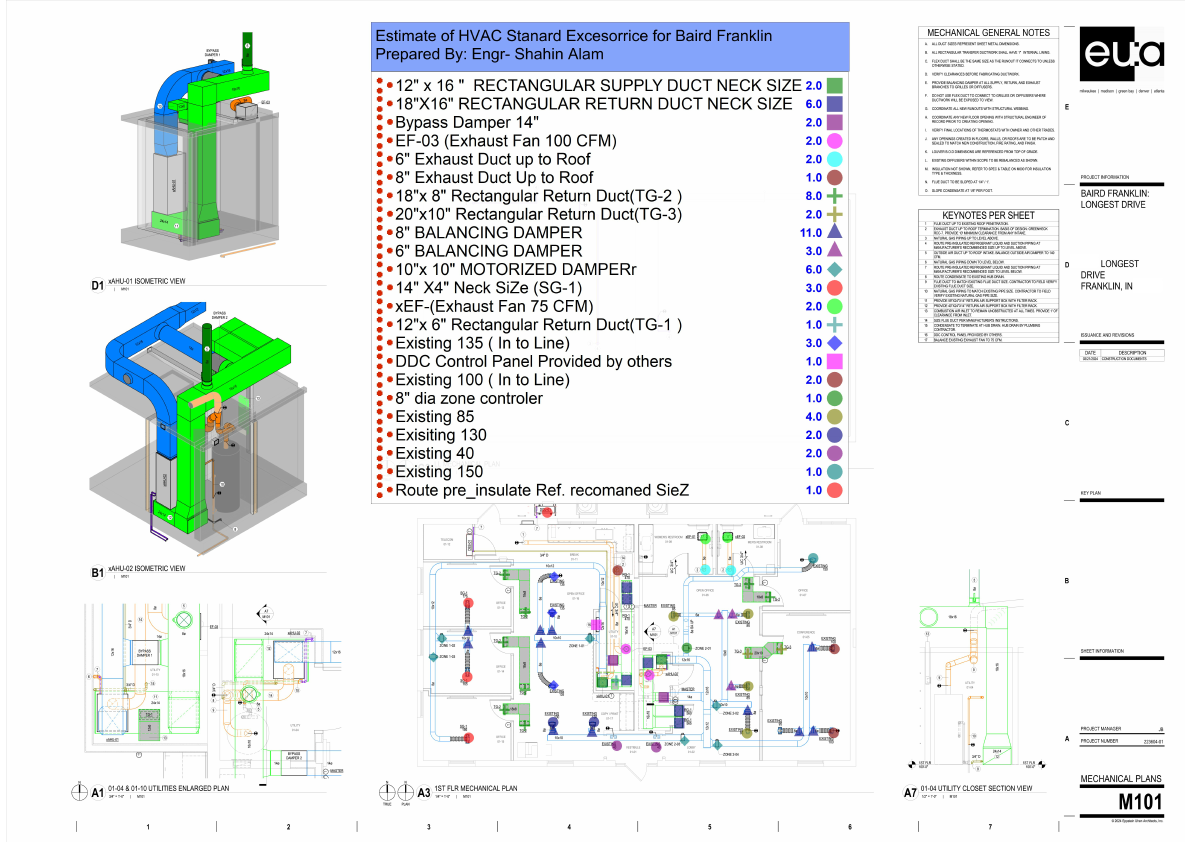1191x842 pixels.
Task: Expand the ISSUANCE AND REVISIONS section
Action: click(1109, 335)
